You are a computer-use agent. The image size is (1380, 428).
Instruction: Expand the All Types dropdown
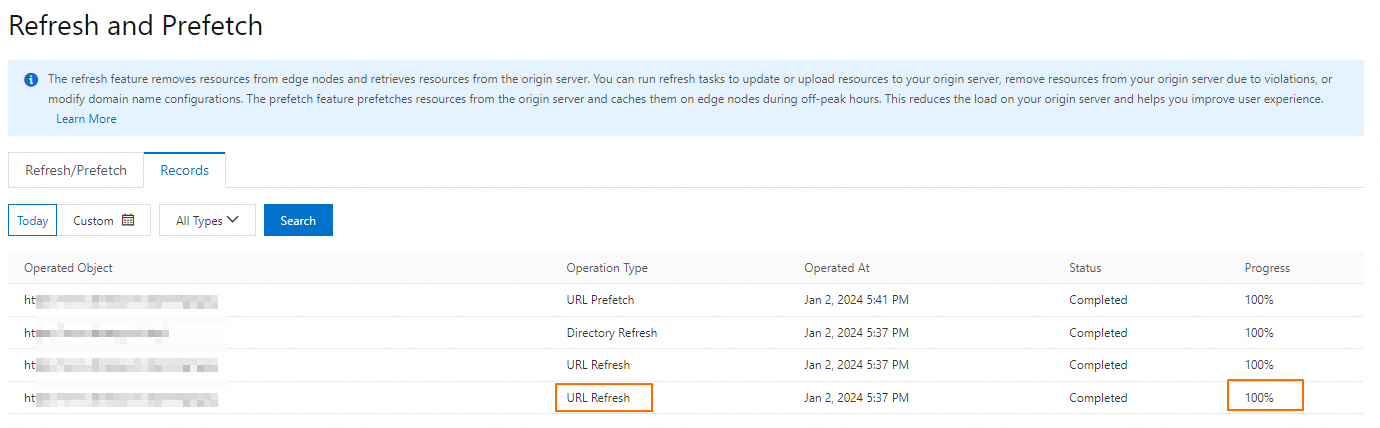tap(207, 220)
